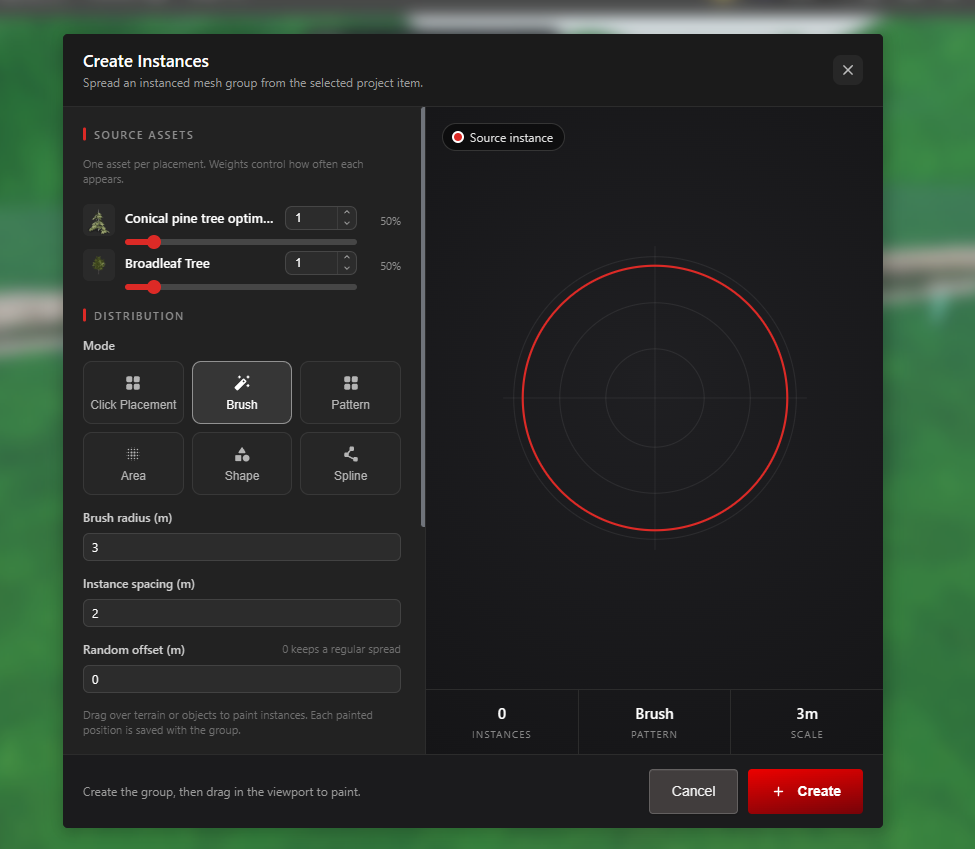975x849 pixels.
Task: Select Click Placement distribution mode
Action: pos(133,392)
